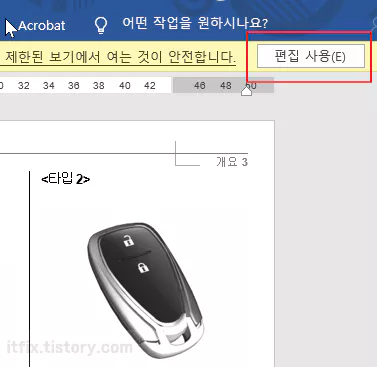Image resolution: width=377 pixels, height=367 pixels.
Task: Click the '<타입 2>' heading text
Action: tap(65, 179)
